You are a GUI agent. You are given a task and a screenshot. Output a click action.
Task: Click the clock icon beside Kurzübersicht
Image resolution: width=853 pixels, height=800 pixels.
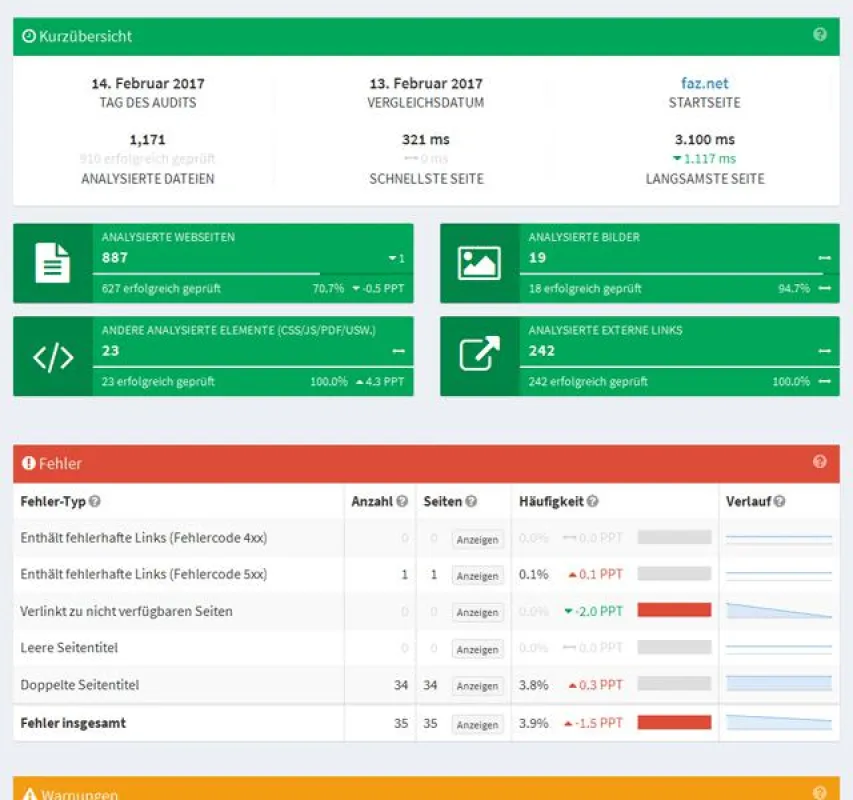point(29,36)
